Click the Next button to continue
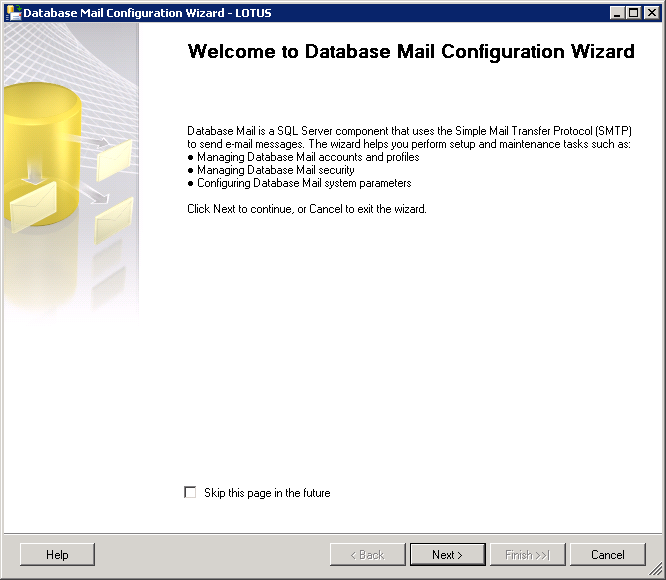Viewport: 666px width, 580px height. tap(448, 555)
